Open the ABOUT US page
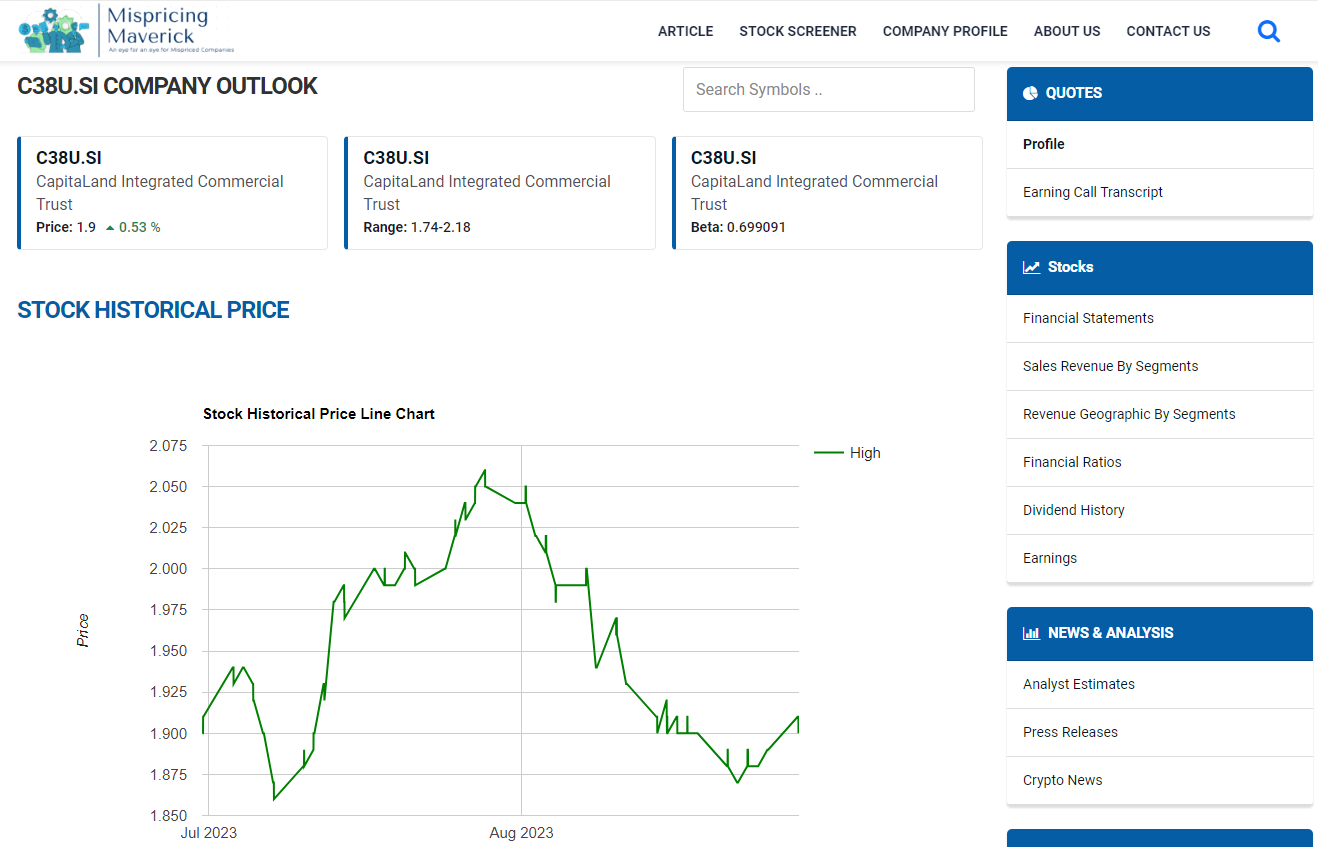Screen dimensions: 1318x847 coord(1067,31)
